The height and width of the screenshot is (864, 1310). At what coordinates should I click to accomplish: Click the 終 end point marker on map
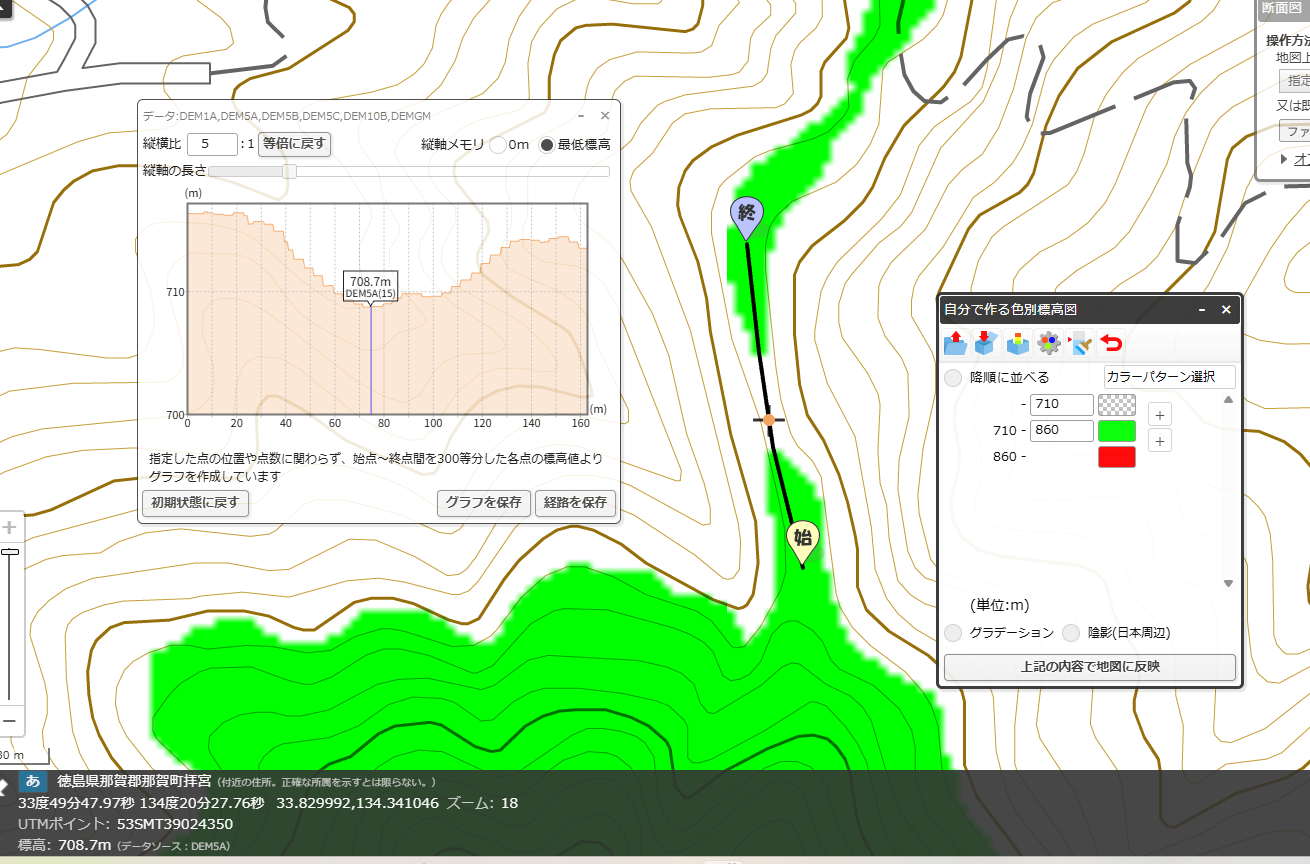(746, 217)
